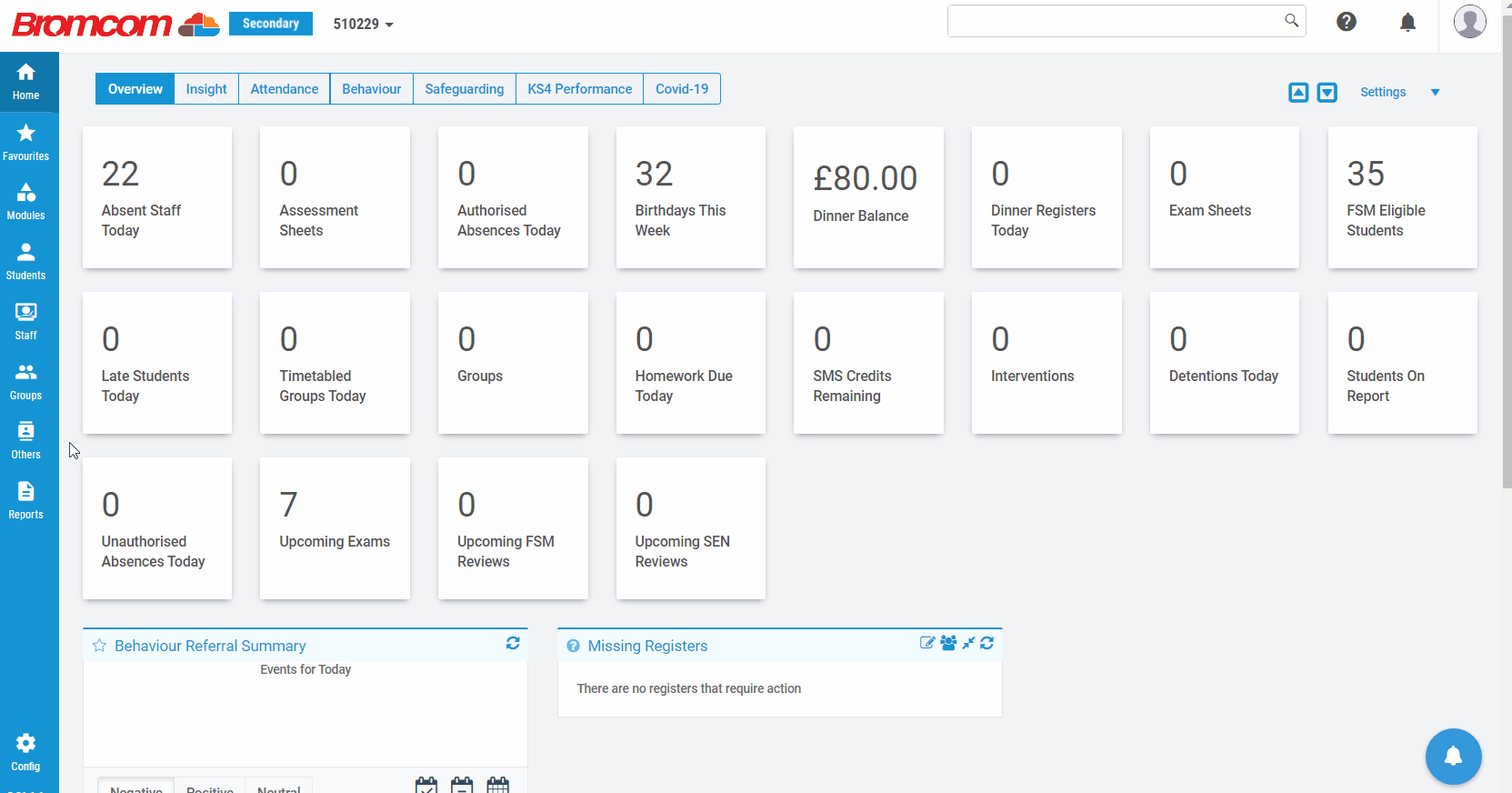
Task: Open the Reports sidebar icon
Action: (x=26, y=501)
